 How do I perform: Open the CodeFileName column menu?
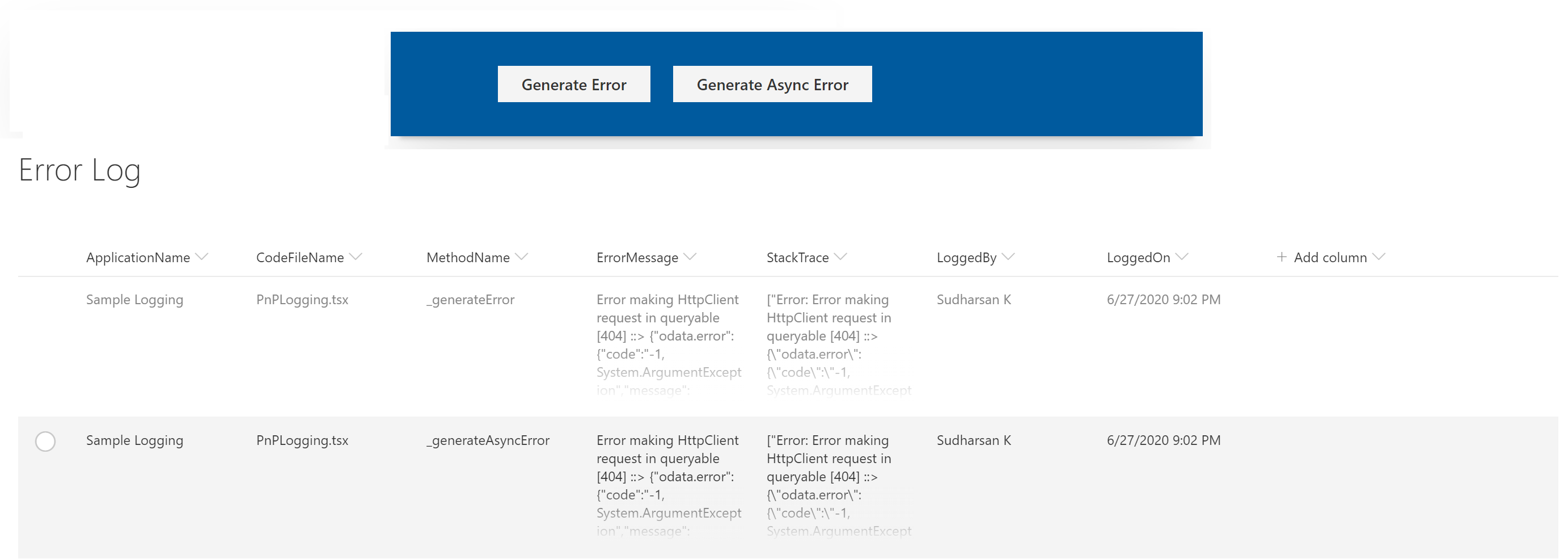(357, 257)
